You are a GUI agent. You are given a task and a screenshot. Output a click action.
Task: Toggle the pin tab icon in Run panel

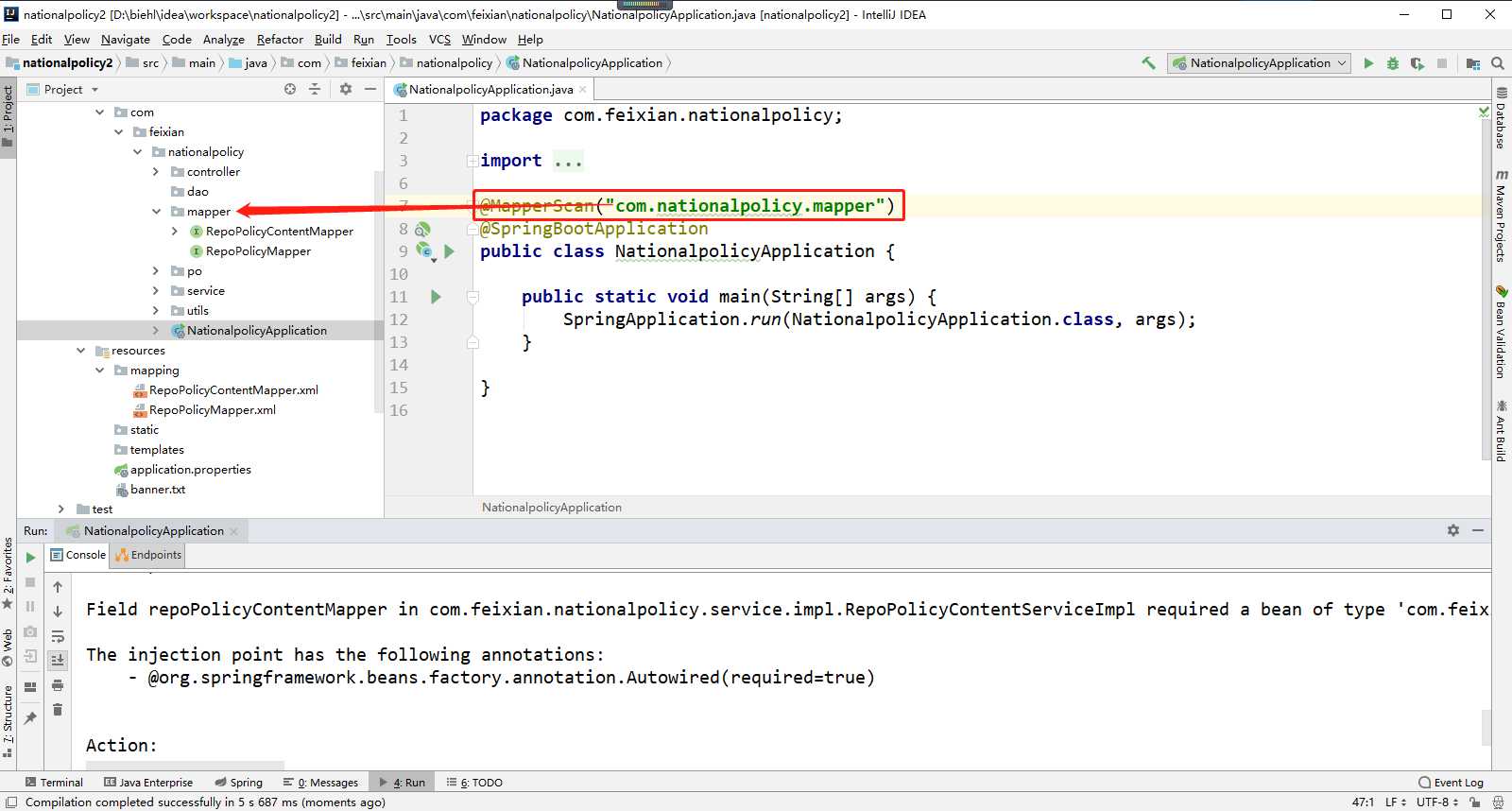(30, 718)
